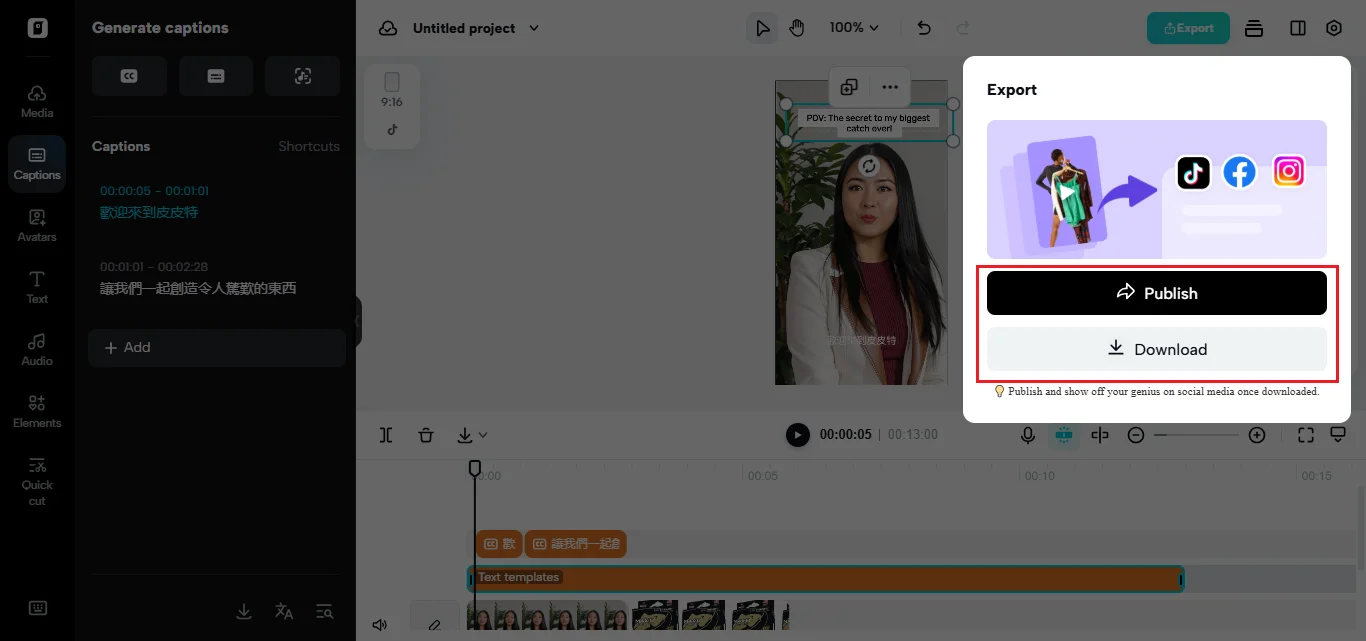Screen dimensions: 1366x641
Task: Click the split clip icon
Action: [x=387, y=435]
